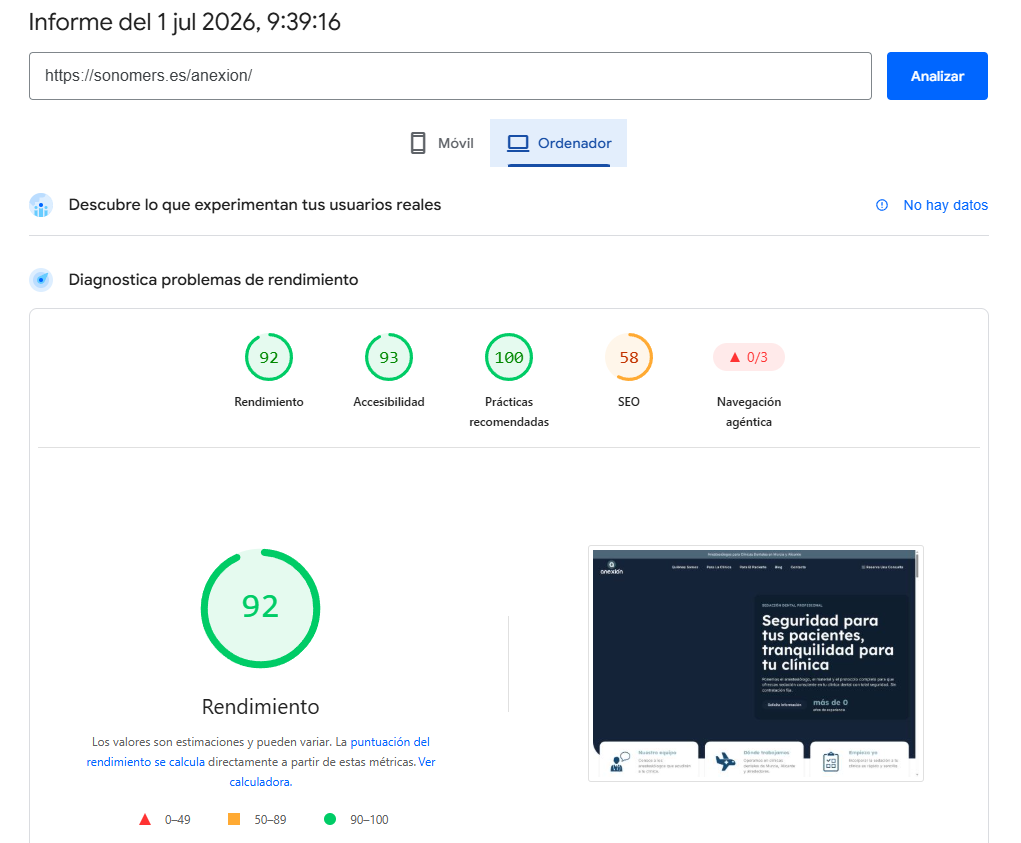Click the report date heading text
The height and width of the screenshot is (843, 1021).
point(184,22)
